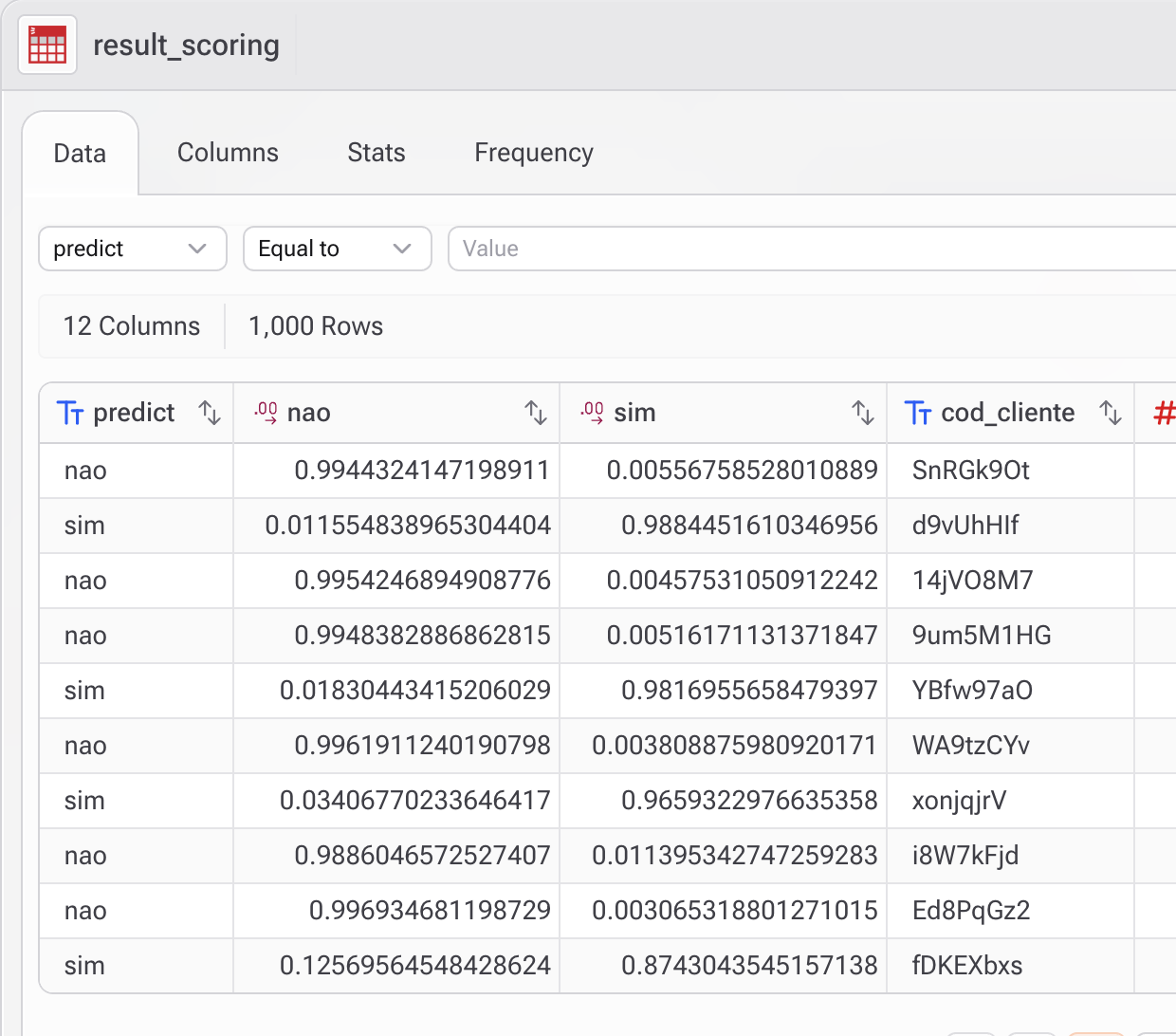Click the text type icon beside cod_cliente

click(918, 413)
